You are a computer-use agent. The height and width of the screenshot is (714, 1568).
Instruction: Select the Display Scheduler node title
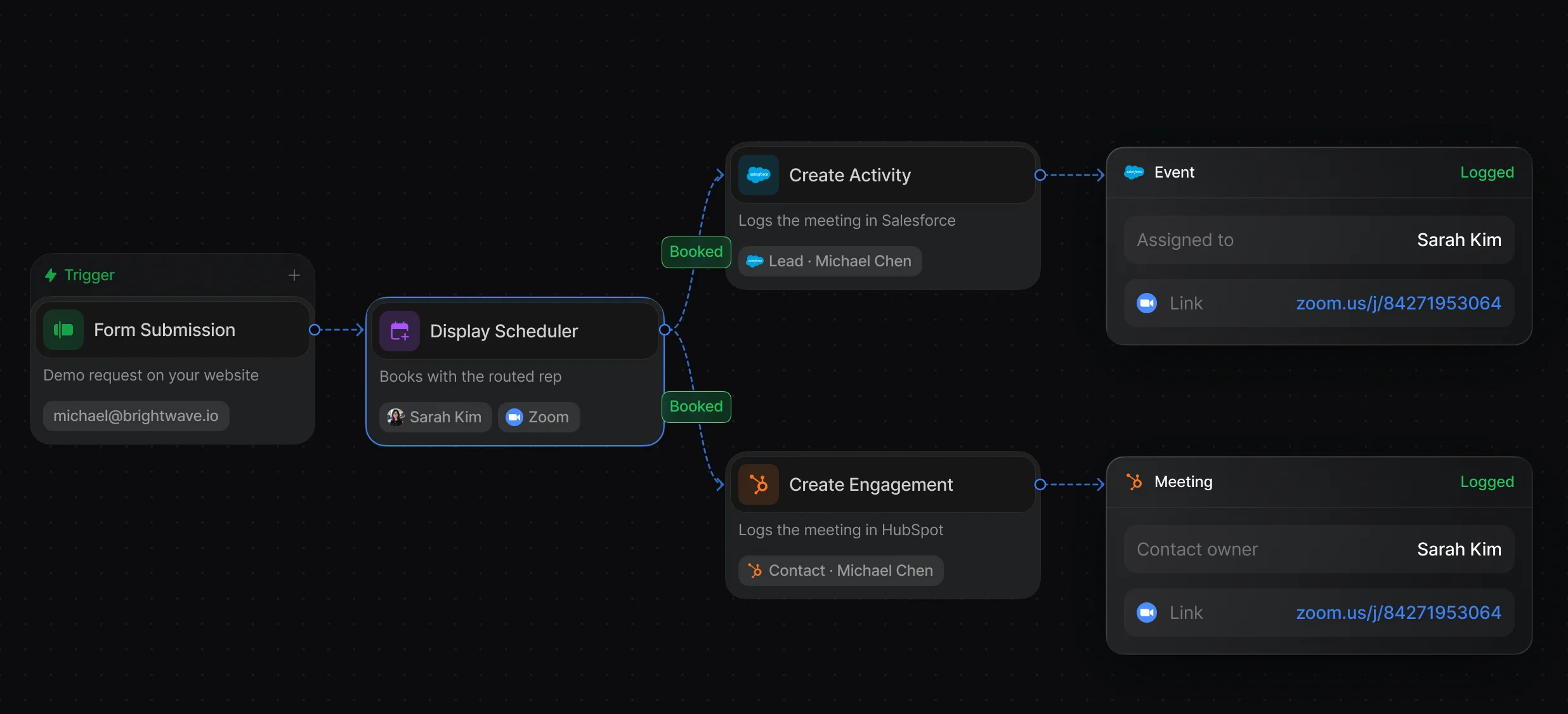pyautogui.click(x=504, y=331)
